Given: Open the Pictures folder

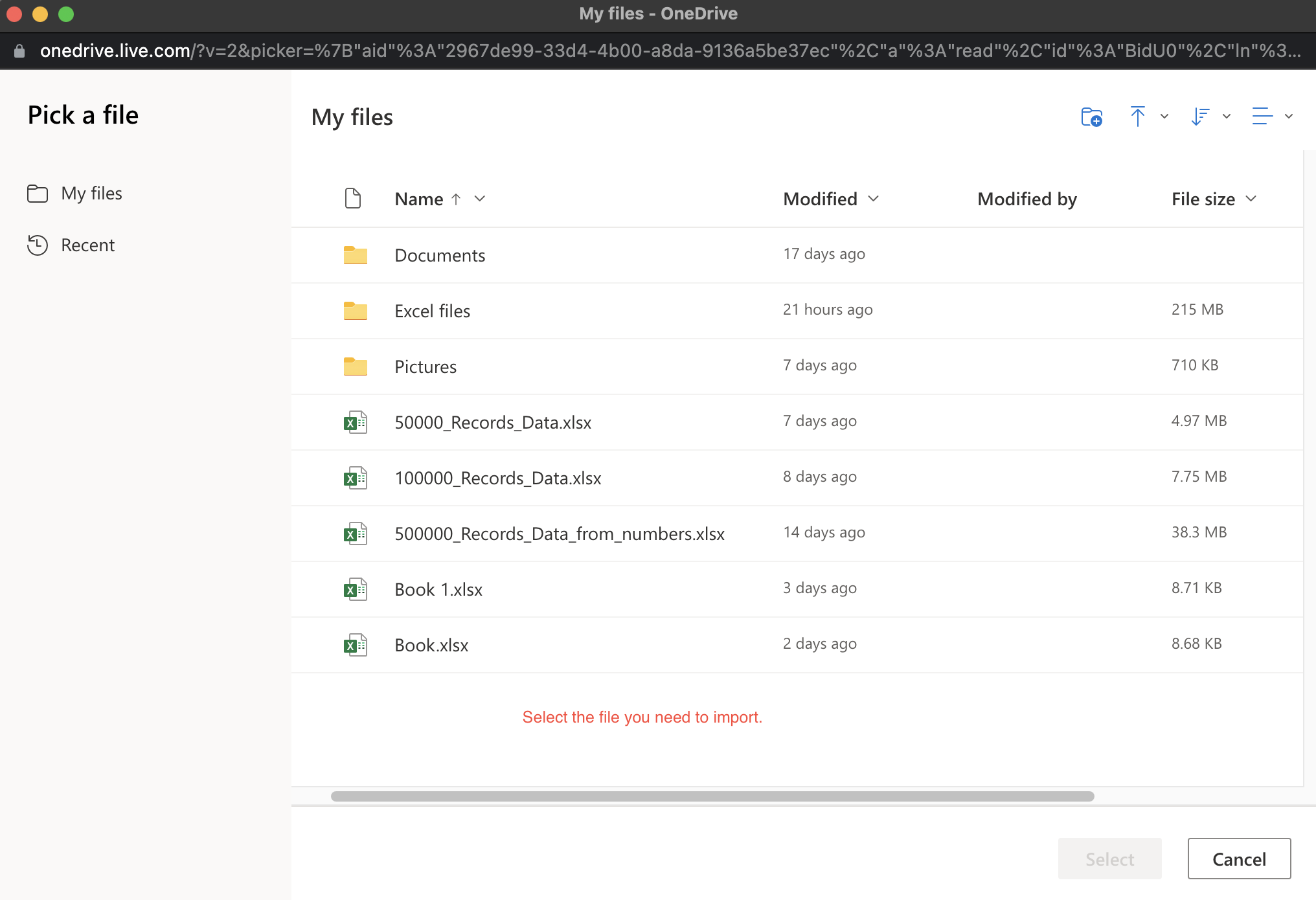Looking at the screenshot, I should click(x=425, y=366).
